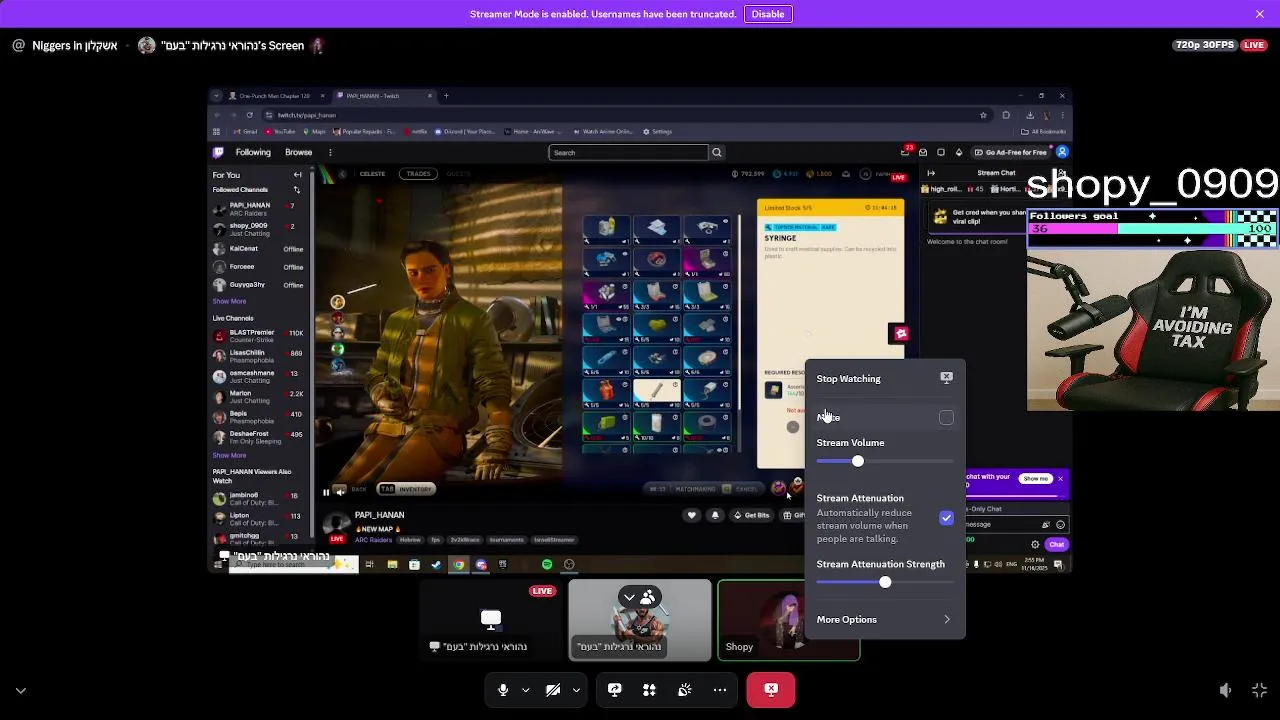Screen dimensions: 1280x720
Task: Click the 720p 30FPS quality badge
Action: [1205, 45]
